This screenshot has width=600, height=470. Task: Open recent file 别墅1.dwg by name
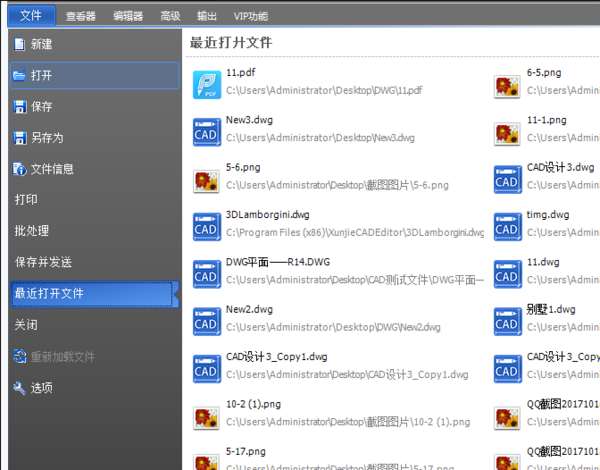(551, 309)
